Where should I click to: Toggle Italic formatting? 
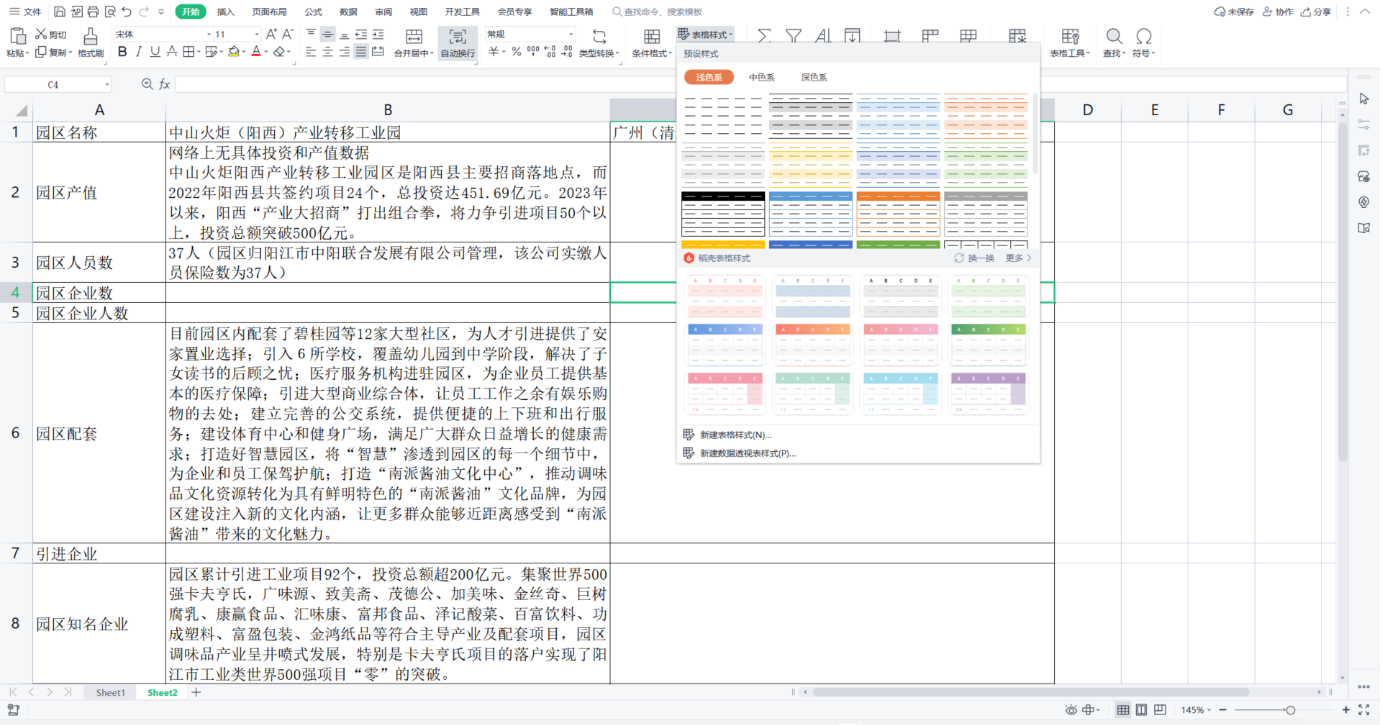pyautogui.click(x=140, y=52)
